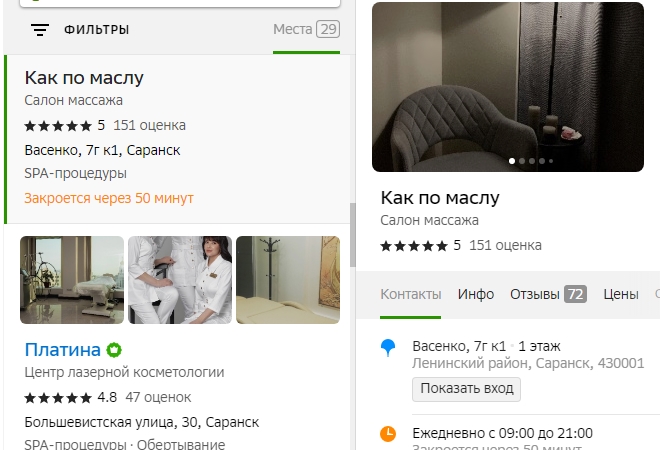Open Отзывы 72 reviews tab
The image size is (660, 450).
point(548,294)
